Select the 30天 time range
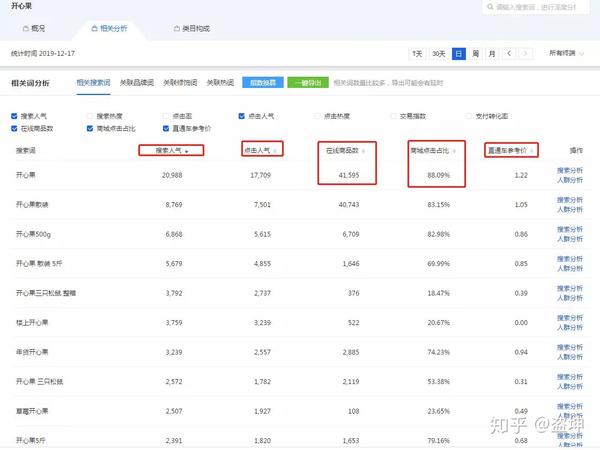600x450 pixels. point(439,54)
